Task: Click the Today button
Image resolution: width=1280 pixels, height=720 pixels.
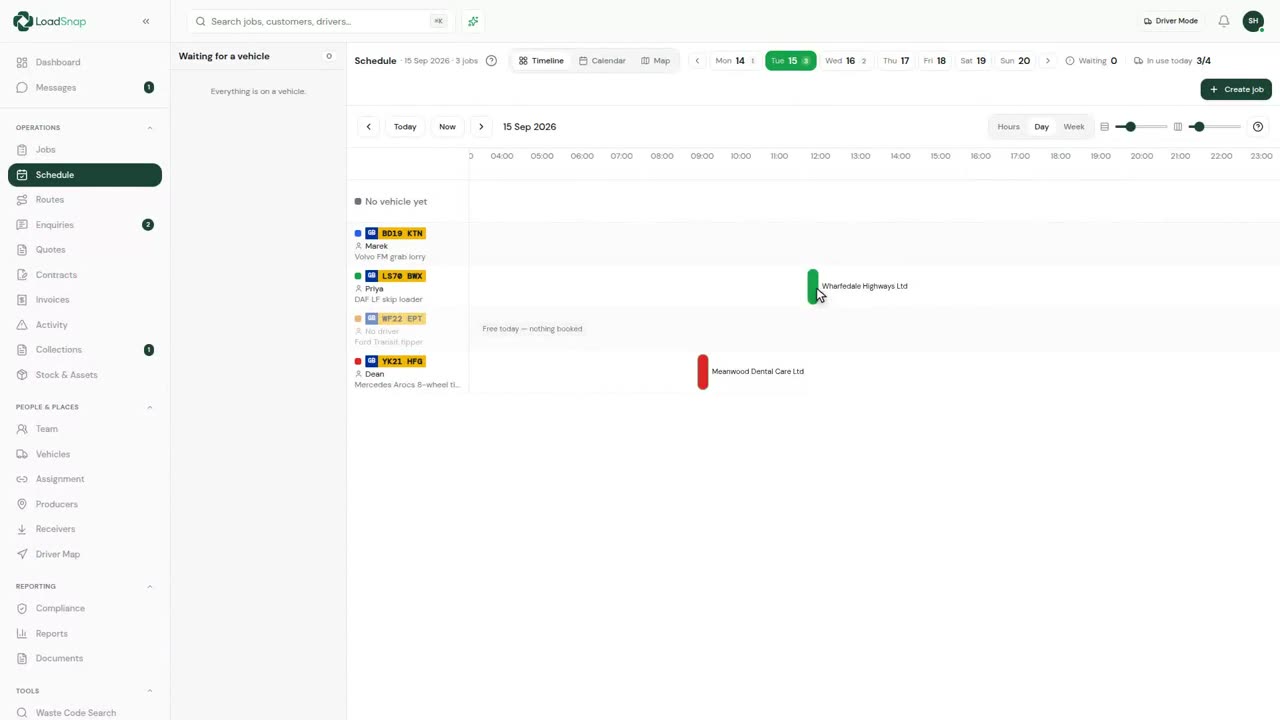Action: 405,127
